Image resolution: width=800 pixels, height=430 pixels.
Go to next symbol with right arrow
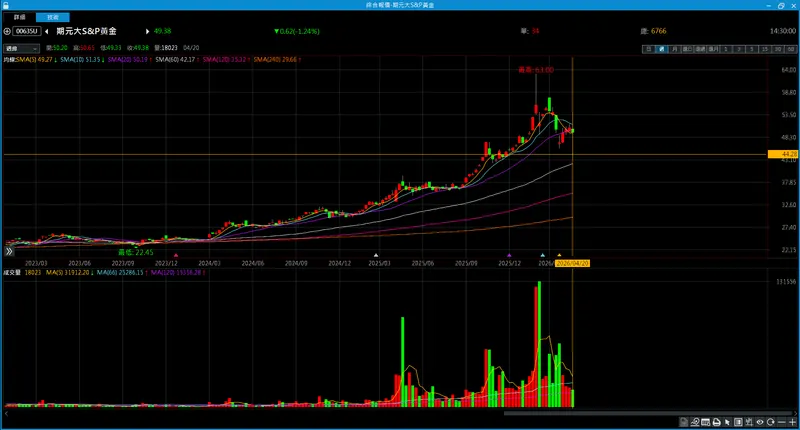(147, 31)
